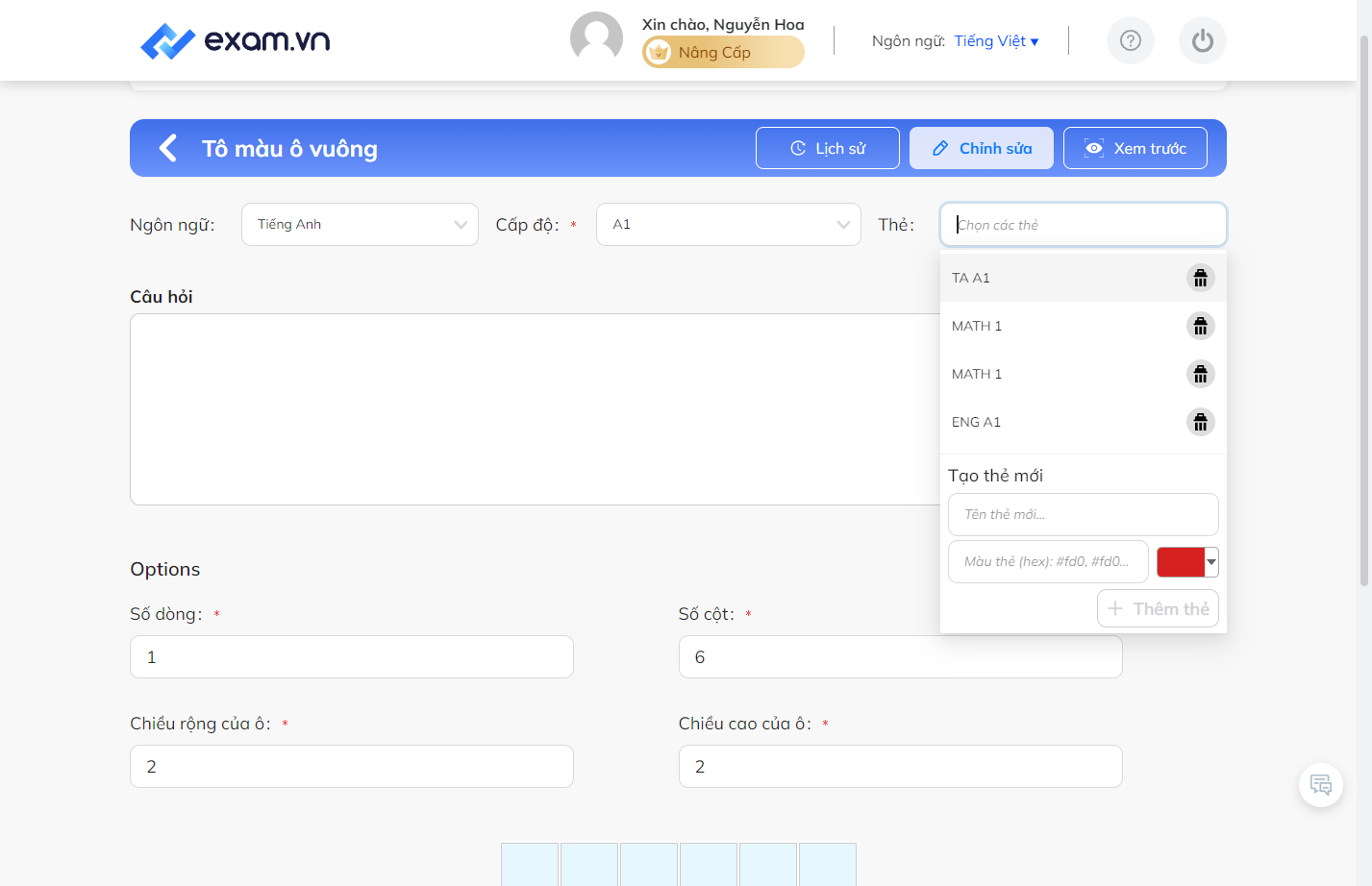The width and height of the screenshot is (1372, 886).
Task: Click the Chiều cao của ô input
Action: pos(901,766)
